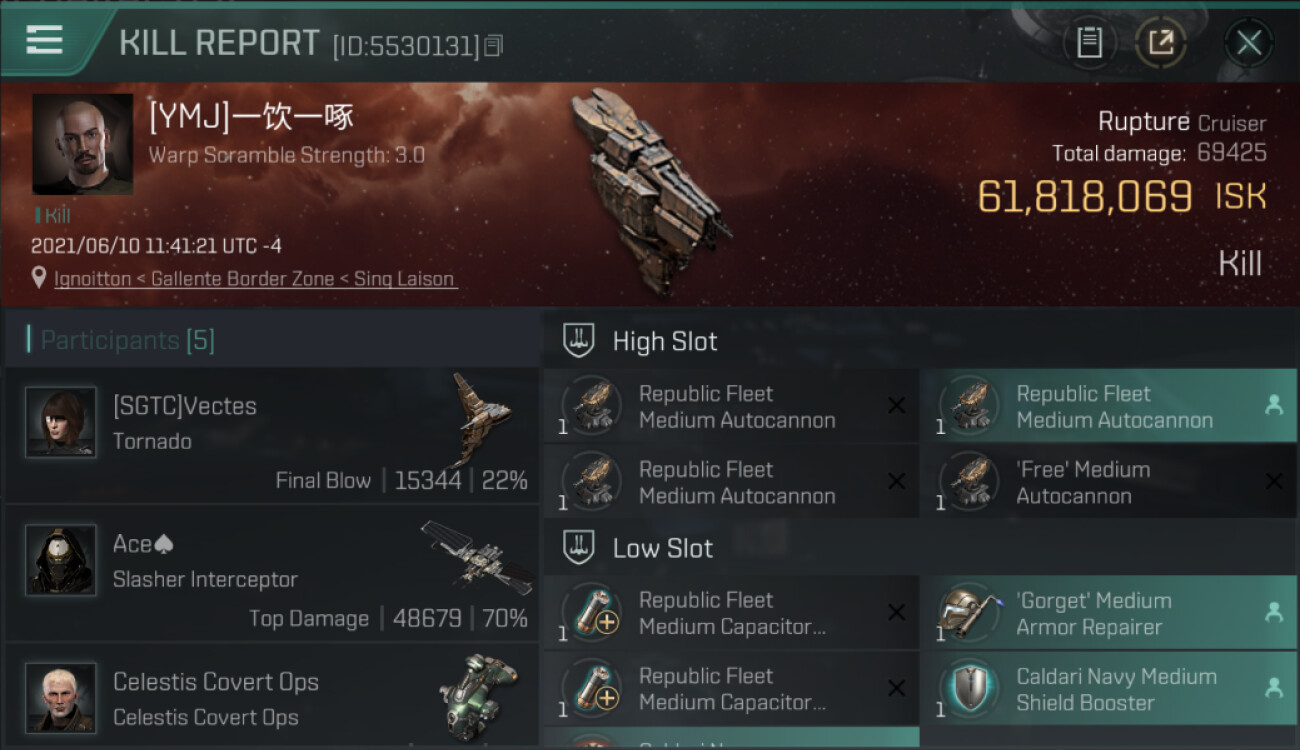Viewport: 1300px width, 750px height.
Task: Open Celestis Covert Ops participant portrait
Action: click(x=61, y=697)
